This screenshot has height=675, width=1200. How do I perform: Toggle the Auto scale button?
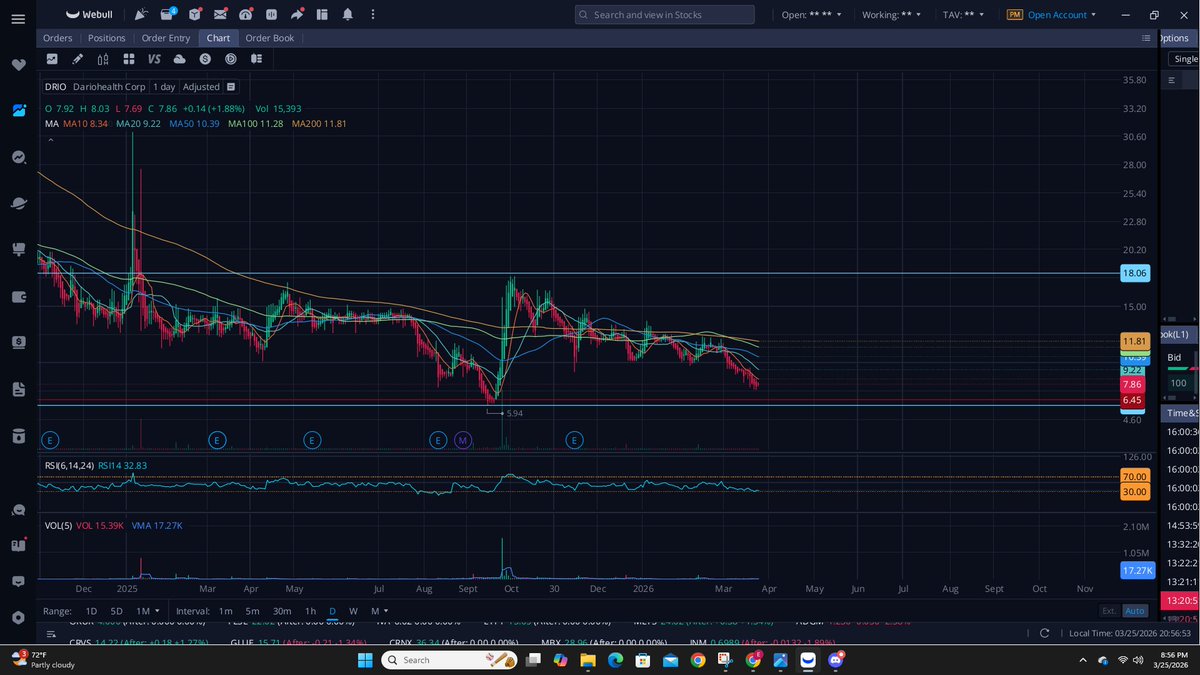click(x=1135, y=610)
